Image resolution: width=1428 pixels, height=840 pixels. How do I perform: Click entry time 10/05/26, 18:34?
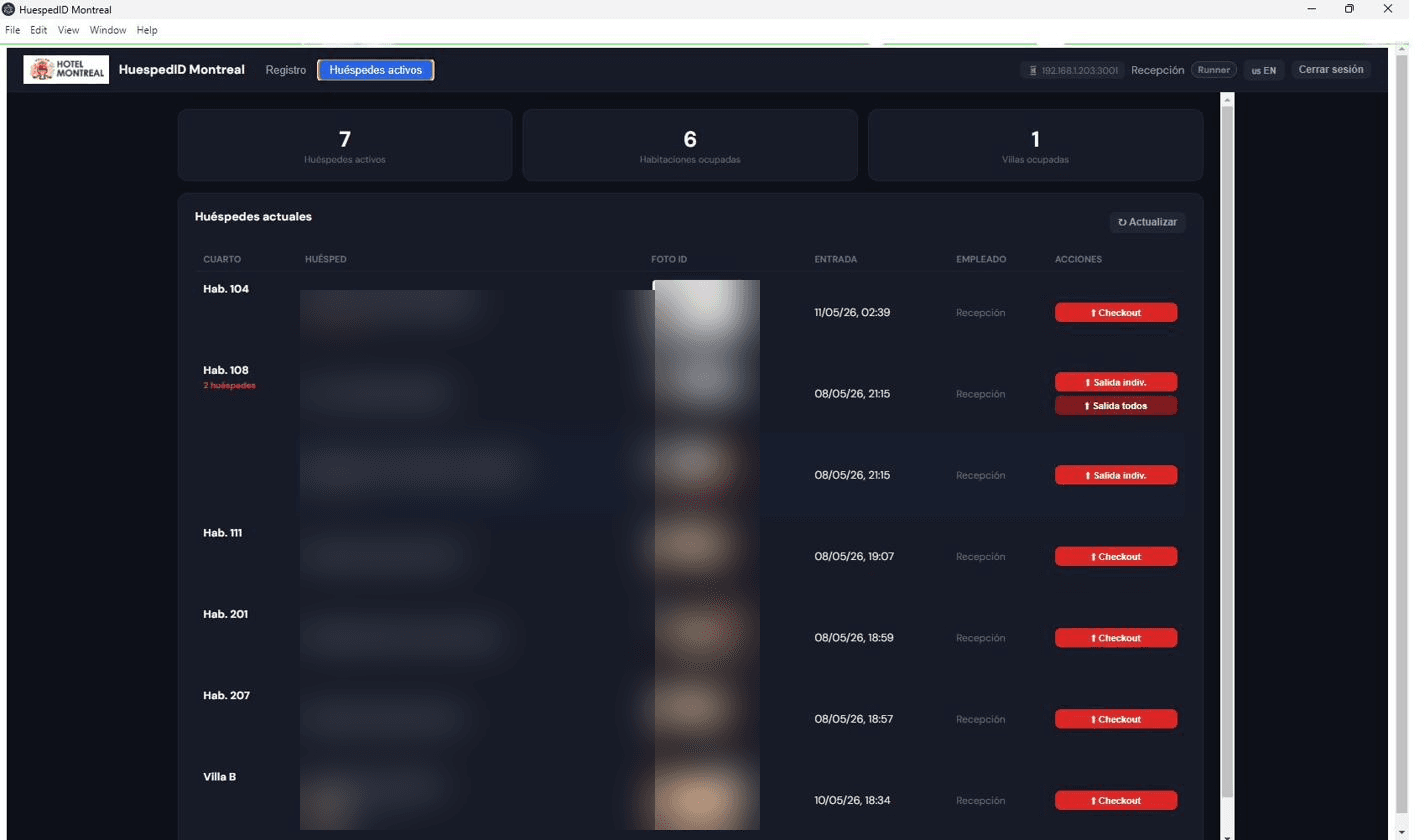tap(852, 800)
